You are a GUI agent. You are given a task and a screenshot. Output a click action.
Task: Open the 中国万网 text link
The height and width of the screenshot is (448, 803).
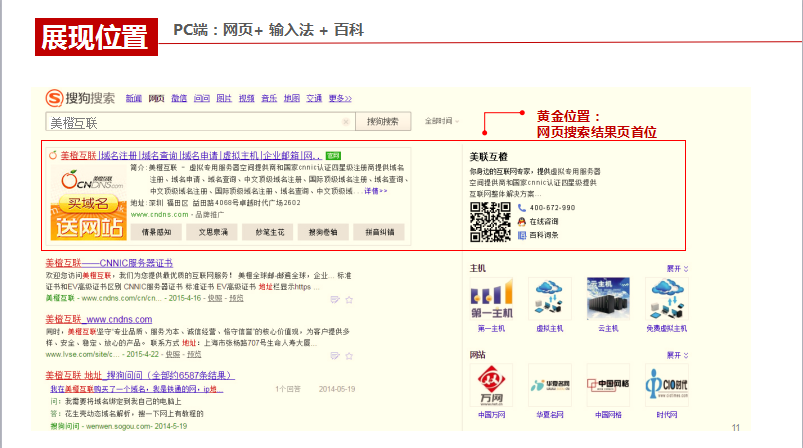[492, 415]
